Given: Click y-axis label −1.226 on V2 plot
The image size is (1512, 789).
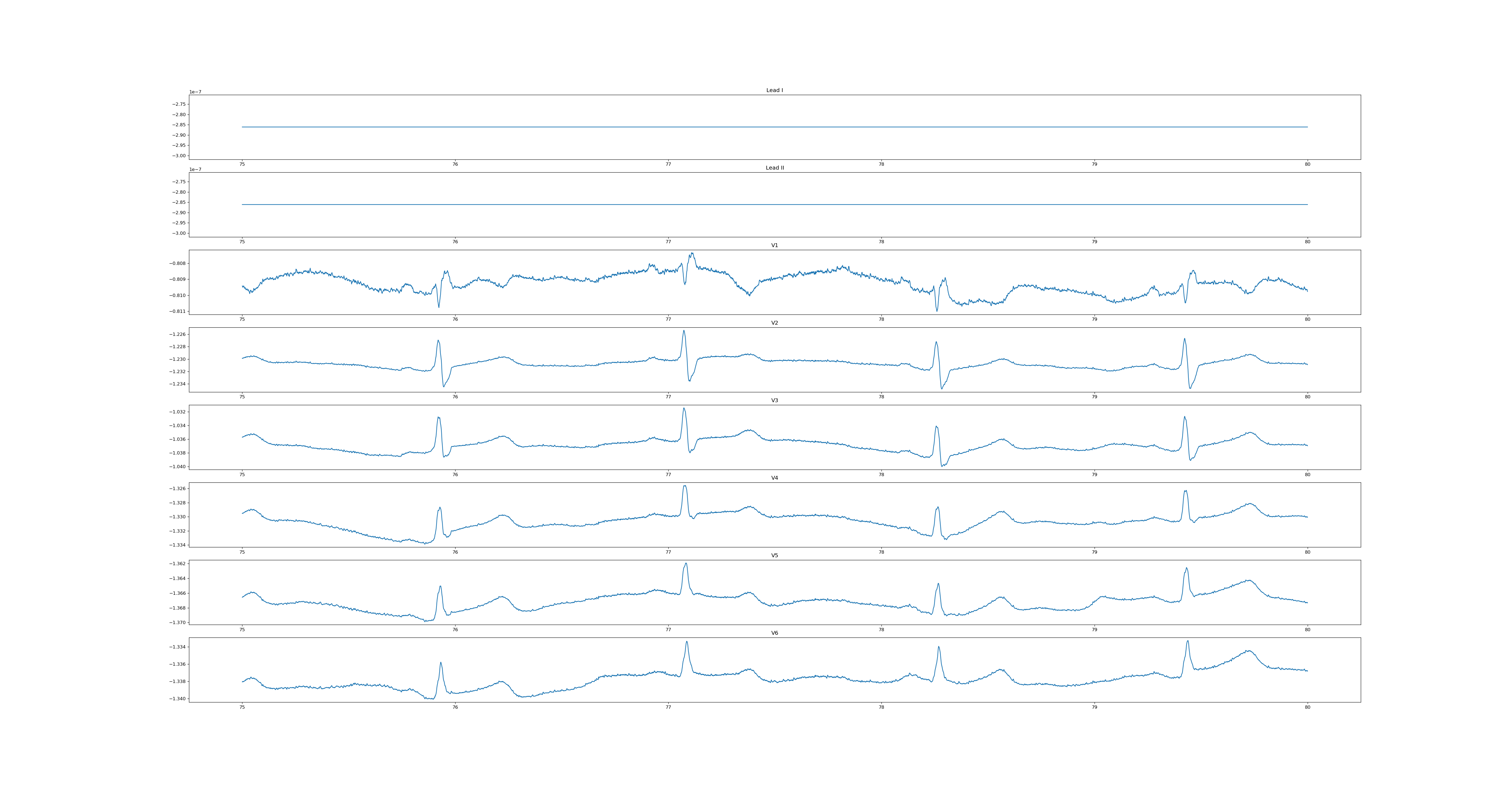Looking at the screenshot, I should [177, 335].
